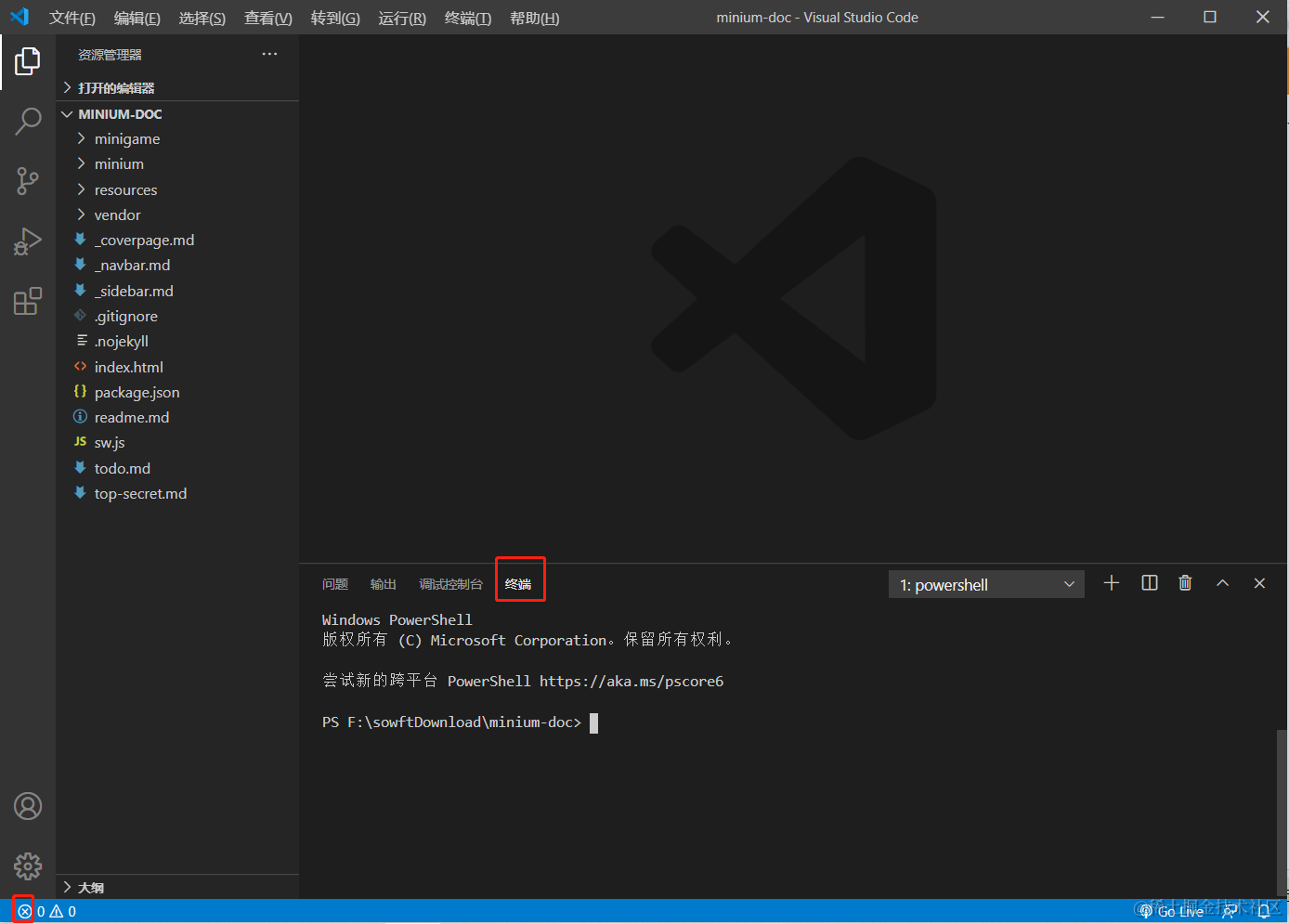Open the 帮助(H) menu
Viewport: 1289px width, 924px height.
(534, 18)
